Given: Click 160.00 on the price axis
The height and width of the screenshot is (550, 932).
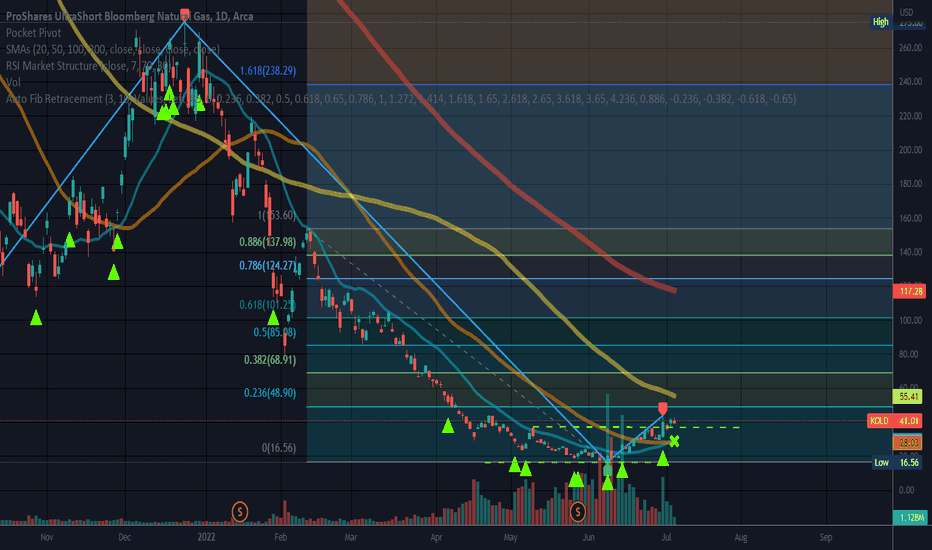Looking at the screenshot, I should 911,218.
